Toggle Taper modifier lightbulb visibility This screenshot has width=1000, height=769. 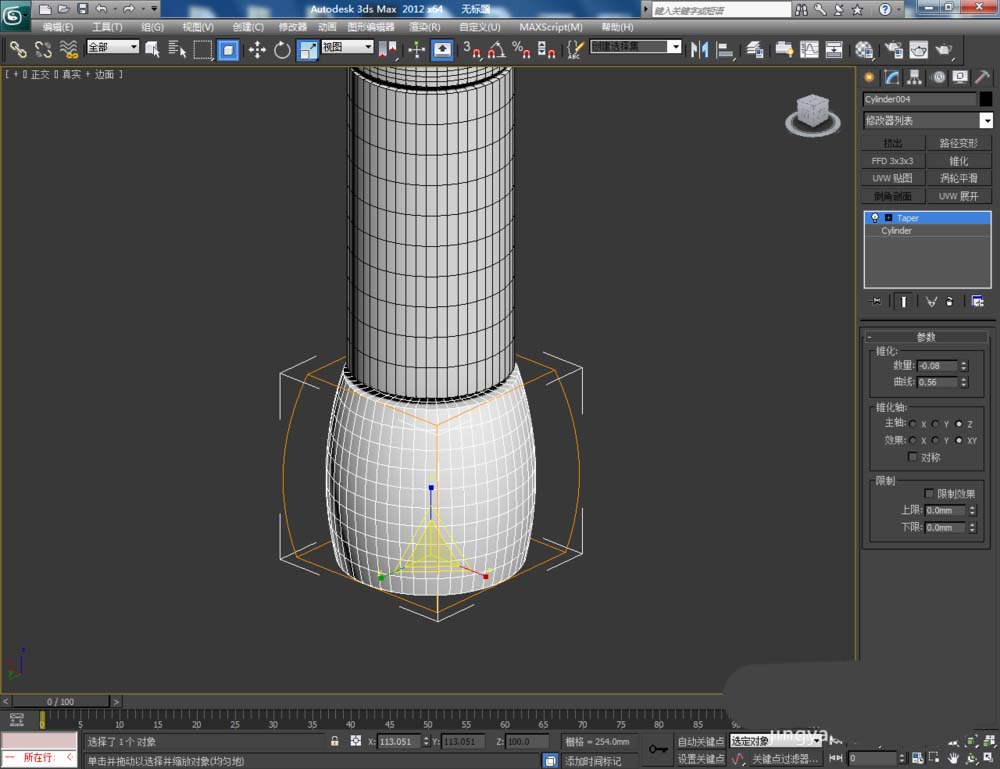[x=875, y=218]
